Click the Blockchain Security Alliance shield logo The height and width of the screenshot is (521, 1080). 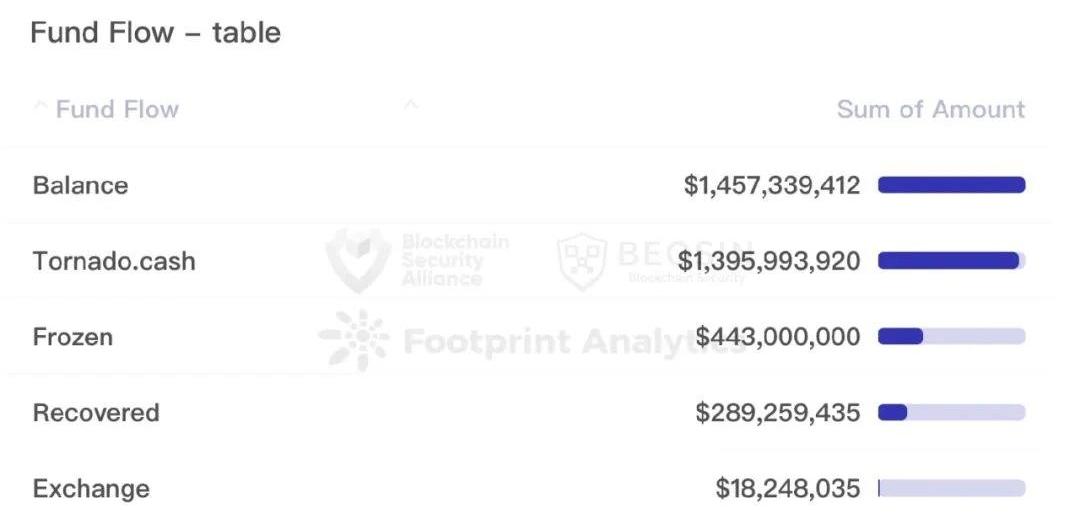pyautogui.click(x=358, y=260)
